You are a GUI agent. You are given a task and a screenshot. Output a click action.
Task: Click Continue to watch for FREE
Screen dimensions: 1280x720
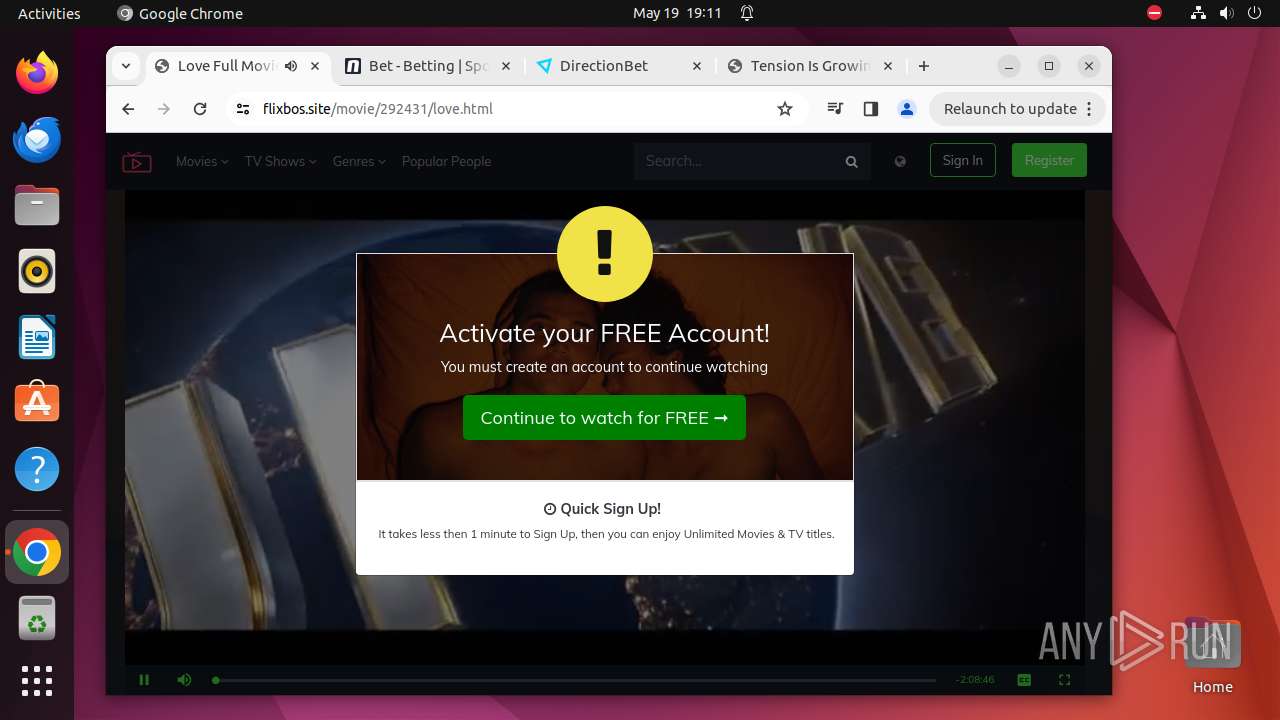(604, 418)
